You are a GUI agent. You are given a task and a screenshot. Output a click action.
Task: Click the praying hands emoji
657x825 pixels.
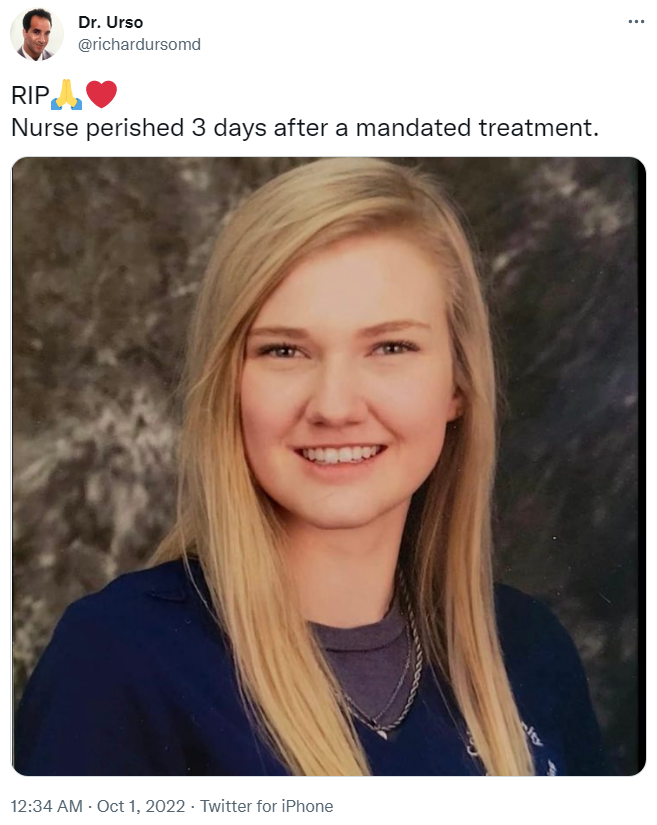click(x=67, y=95)
